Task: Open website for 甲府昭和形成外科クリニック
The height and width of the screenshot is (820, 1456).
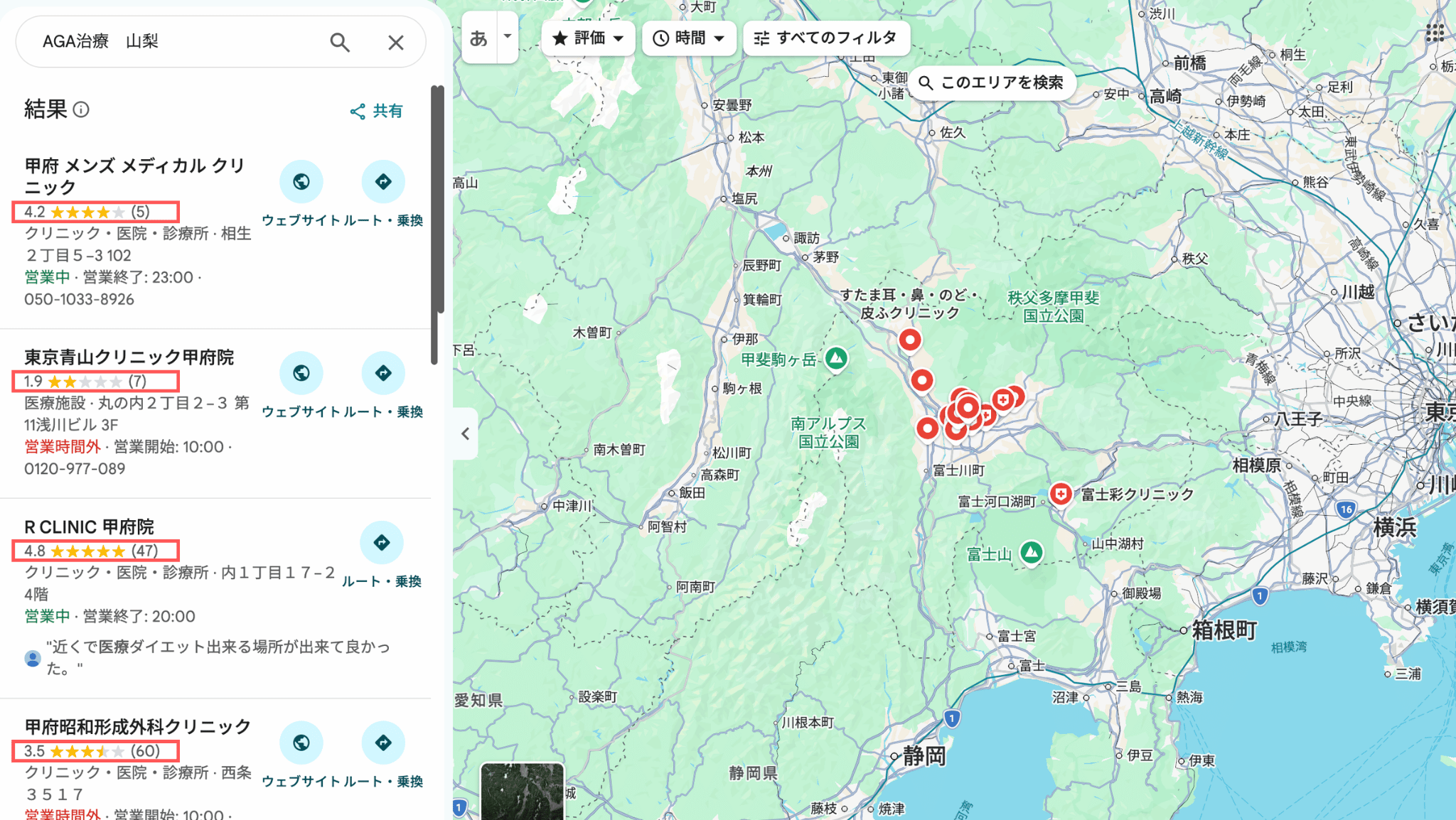Action: (x=301, y=743)
